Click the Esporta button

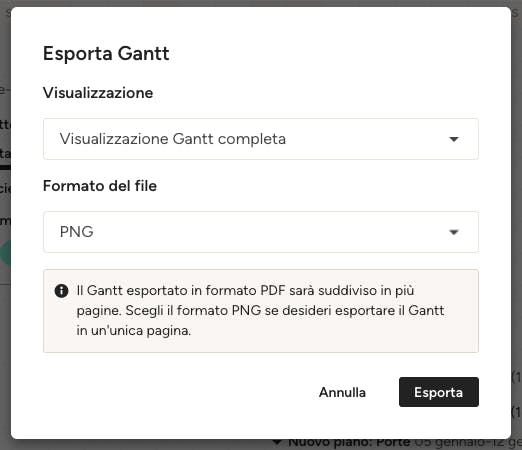pyautogui.click(x=439, y=392)
